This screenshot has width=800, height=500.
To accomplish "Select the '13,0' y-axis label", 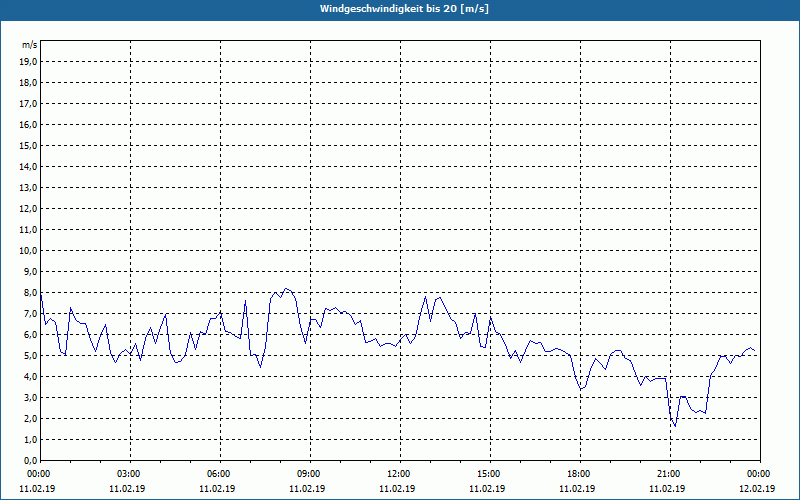I will point(28,187).
